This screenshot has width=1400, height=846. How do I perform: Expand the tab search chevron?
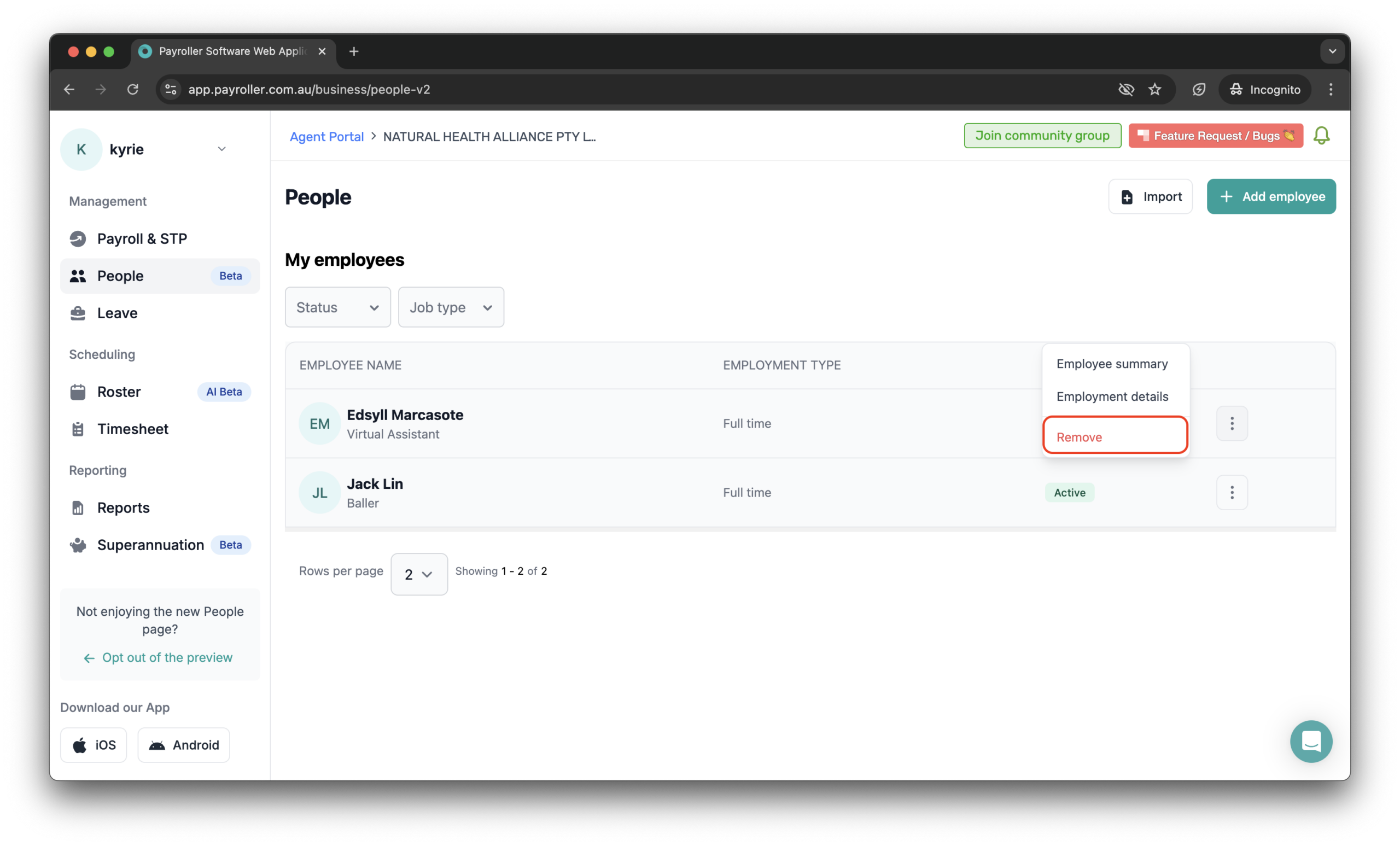tap(1332, 52)
